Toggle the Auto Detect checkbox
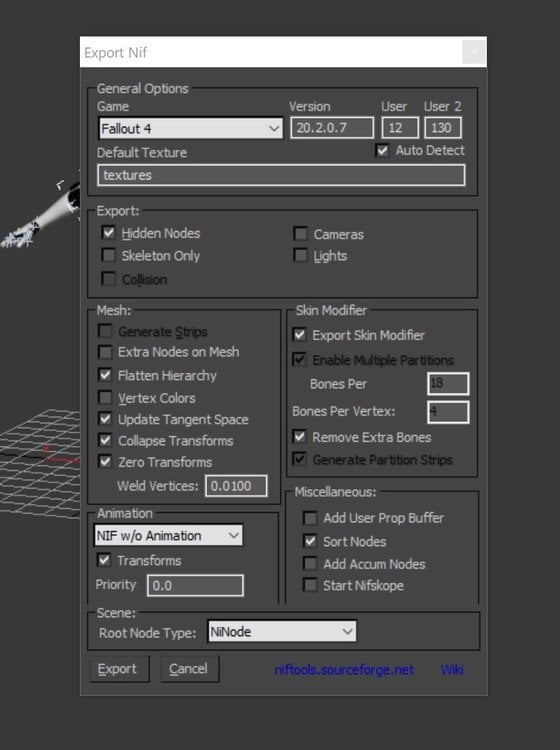Viewport: 560px width, 750px height. pos(382,151)
